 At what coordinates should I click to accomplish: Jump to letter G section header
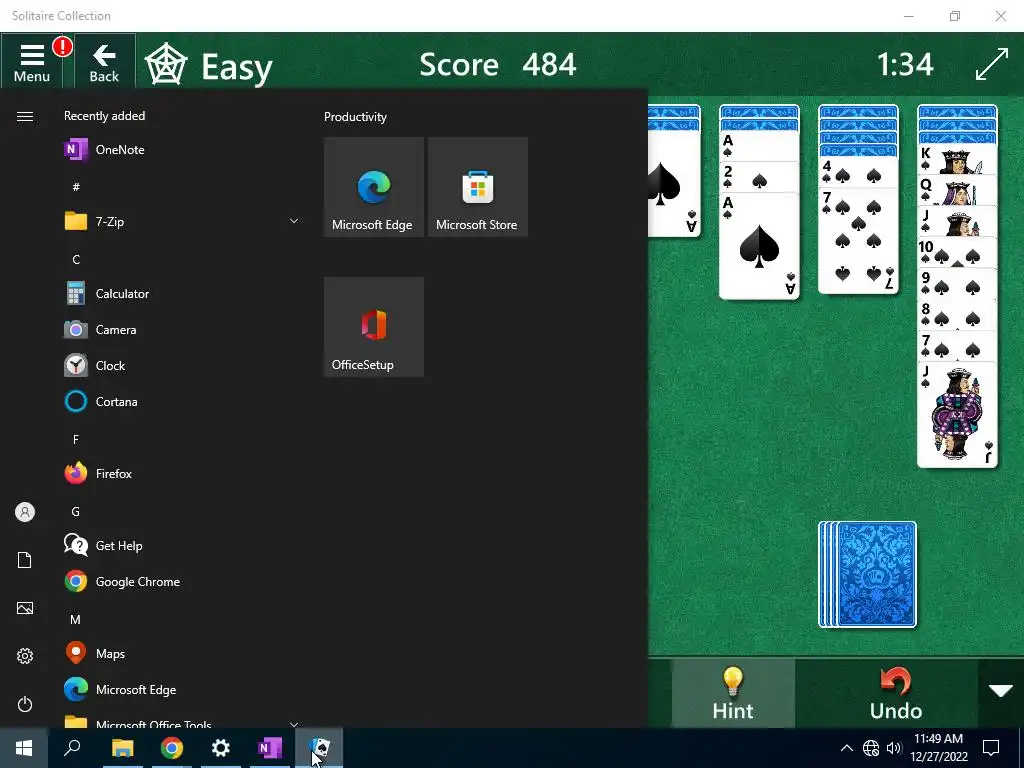76,511
